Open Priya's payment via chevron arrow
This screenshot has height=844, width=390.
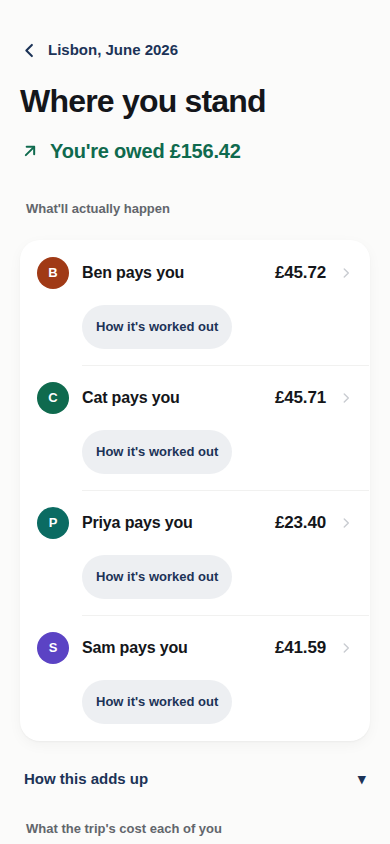pos(346,523)
